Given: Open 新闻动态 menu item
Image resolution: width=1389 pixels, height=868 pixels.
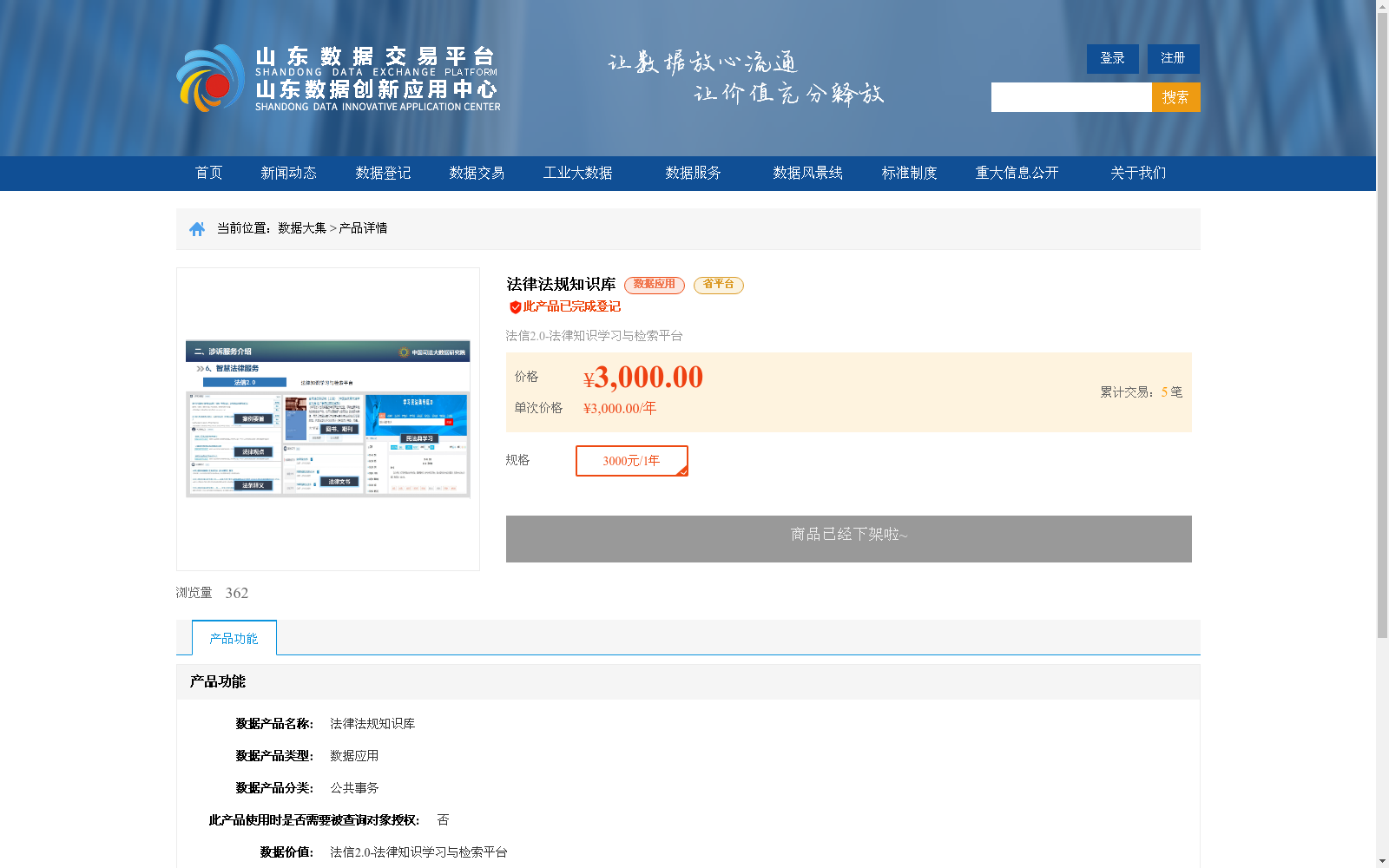Looking at the screenshot, I should 288,173.
